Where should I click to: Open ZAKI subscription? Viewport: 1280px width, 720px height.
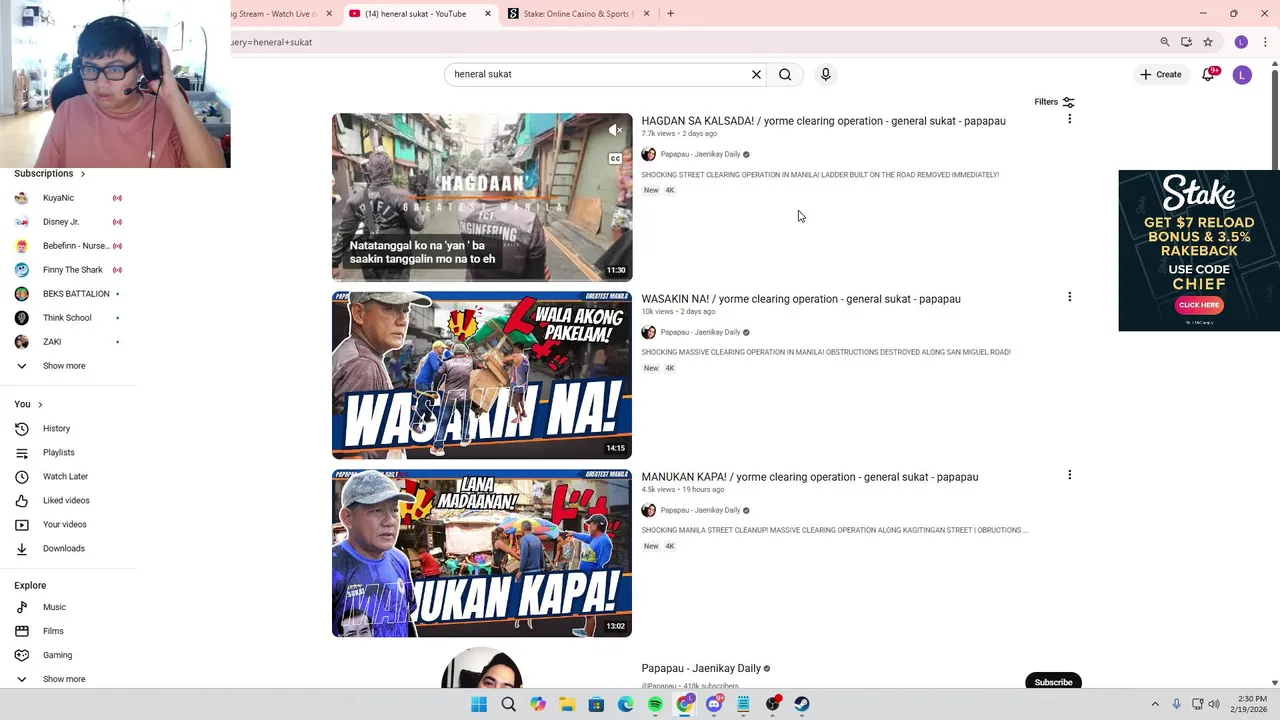[68, 342]
